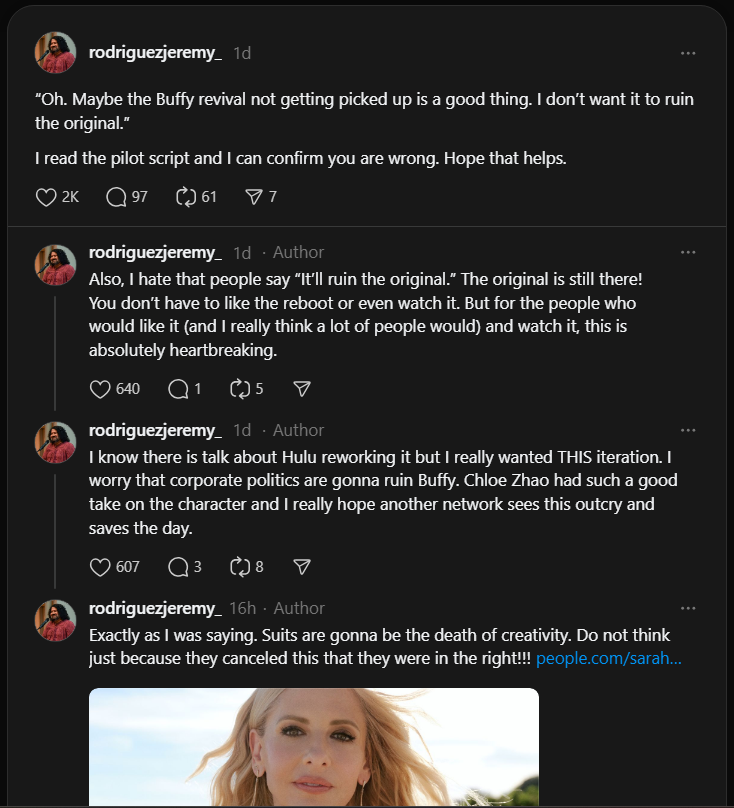Viewport: 734px width, 808px height.
Task: Share the 'ruin the original' reply
Action: click(x=302, y=389)
